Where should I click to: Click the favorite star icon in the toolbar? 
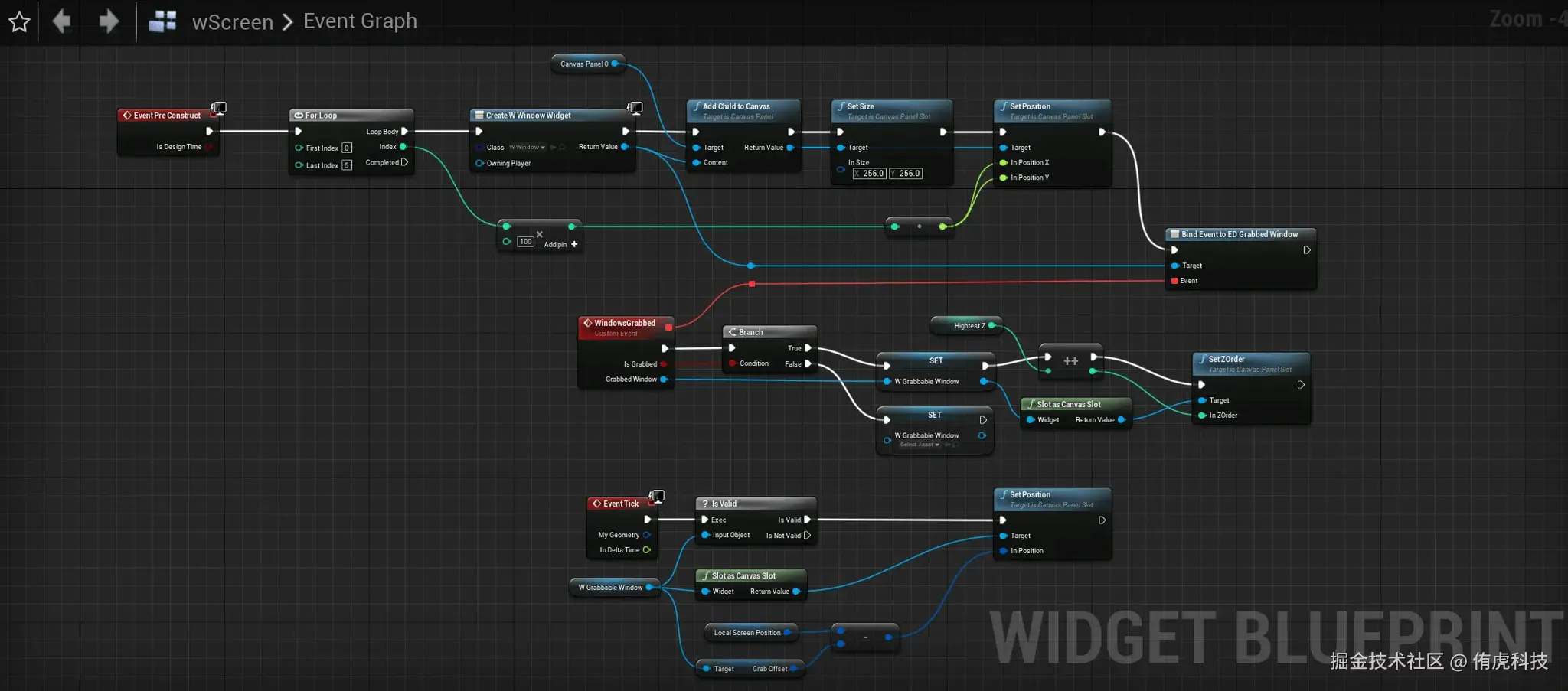tap(19, 21)
